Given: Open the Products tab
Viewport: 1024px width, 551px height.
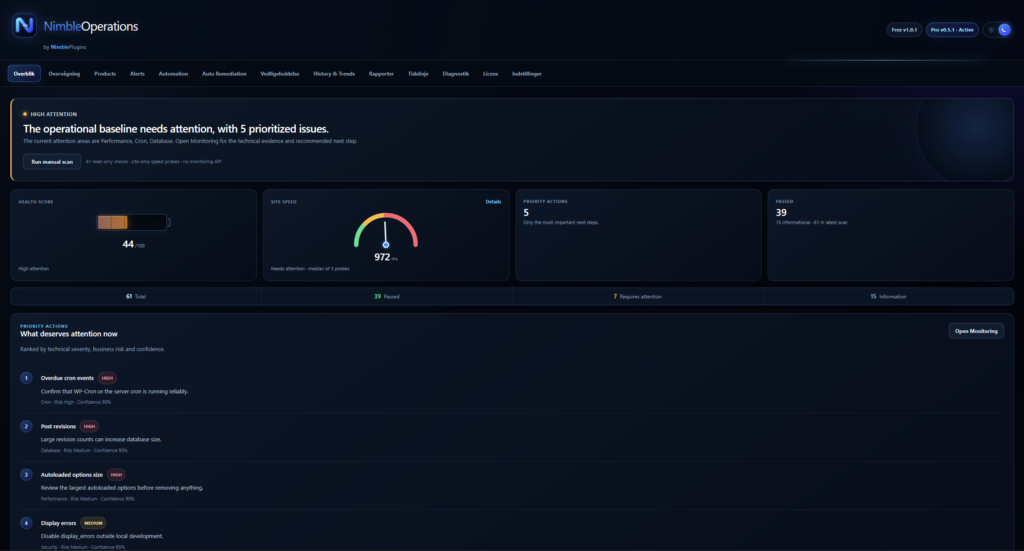Looking at the screenshot, I should click(104, 74).
